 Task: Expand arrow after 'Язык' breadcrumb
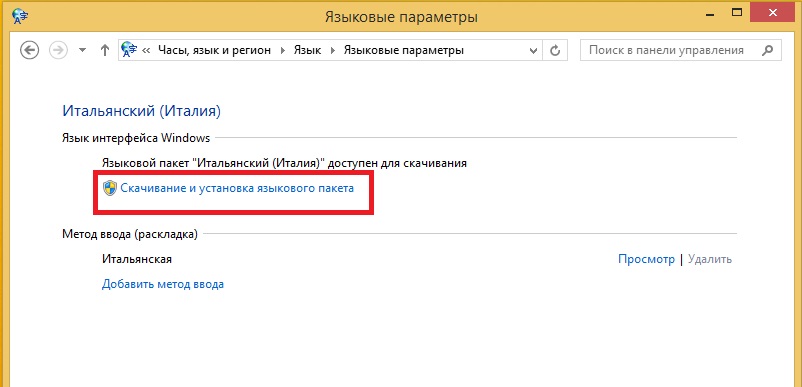[x=333, y=51]
